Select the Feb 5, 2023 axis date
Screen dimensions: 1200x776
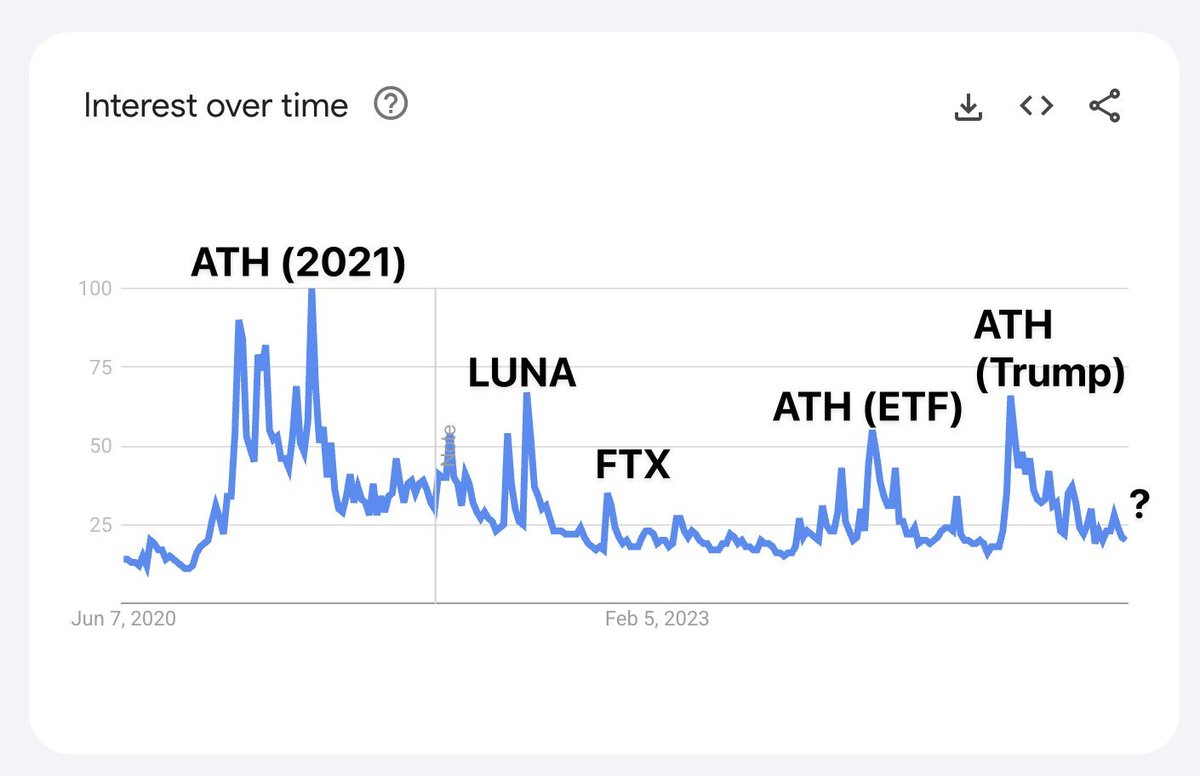coord(657,619)
